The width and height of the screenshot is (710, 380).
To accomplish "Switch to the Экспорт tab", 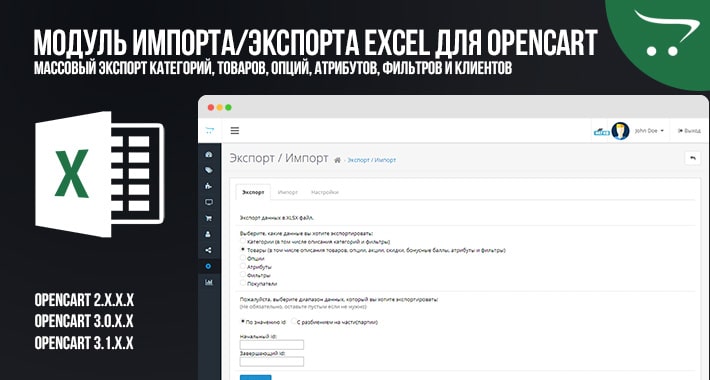I will (x=253, y=192).
